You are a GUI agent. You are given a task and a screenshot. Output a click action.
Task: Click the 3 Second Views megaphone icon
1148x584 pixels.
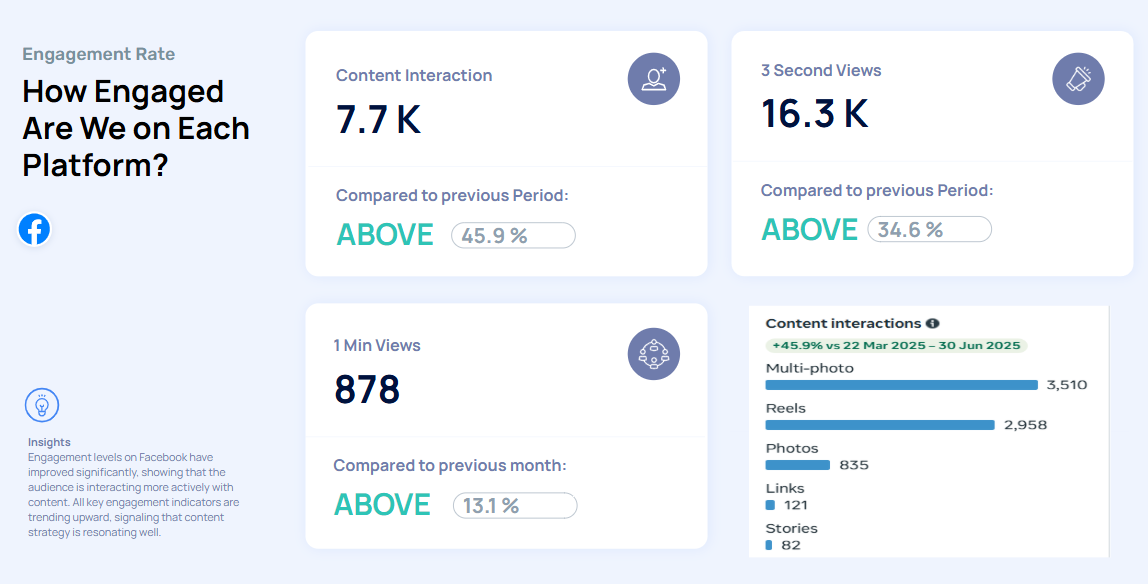coord(1078,78)
